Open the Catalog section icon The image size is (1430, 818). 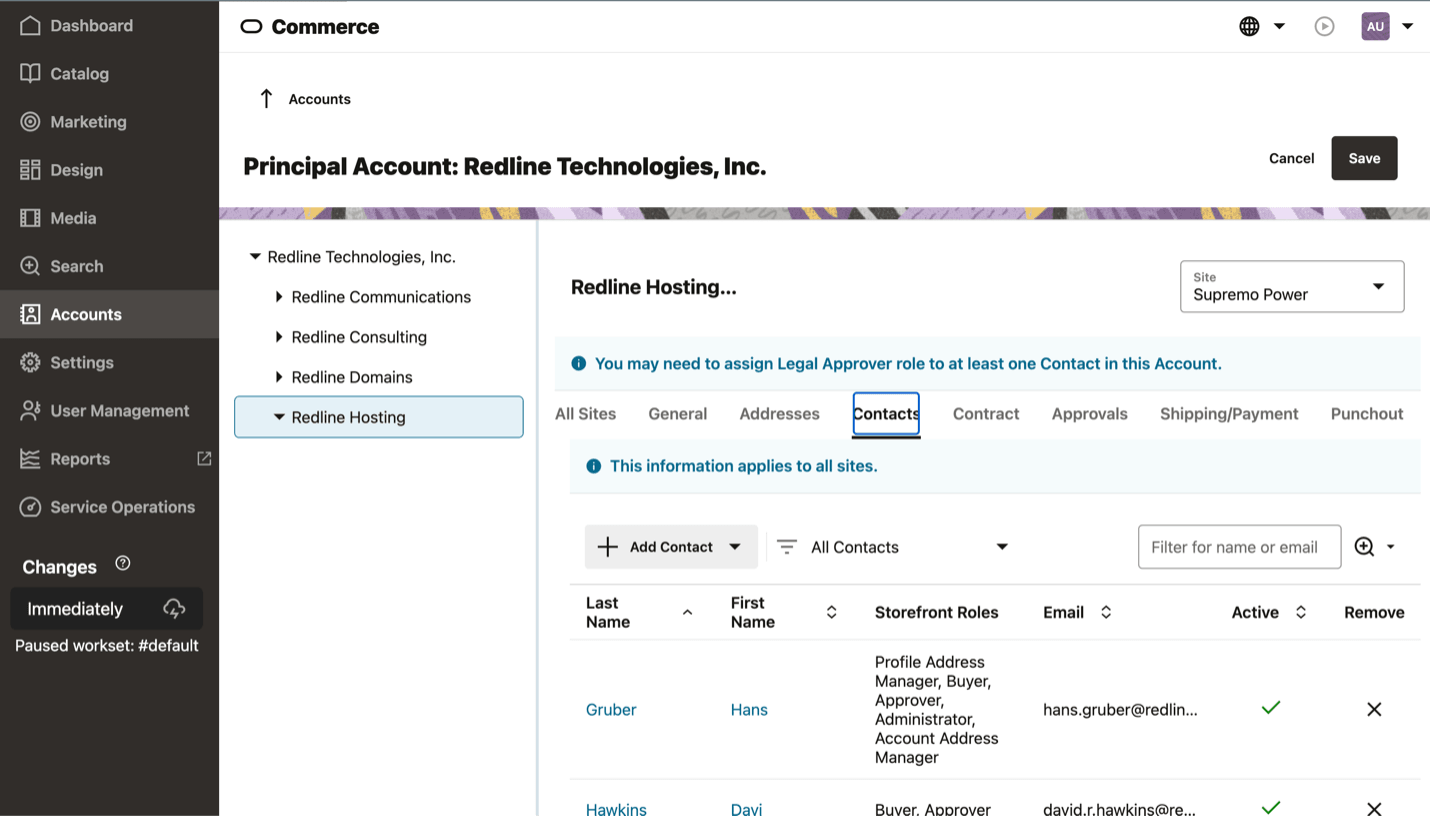click(30, 73)
